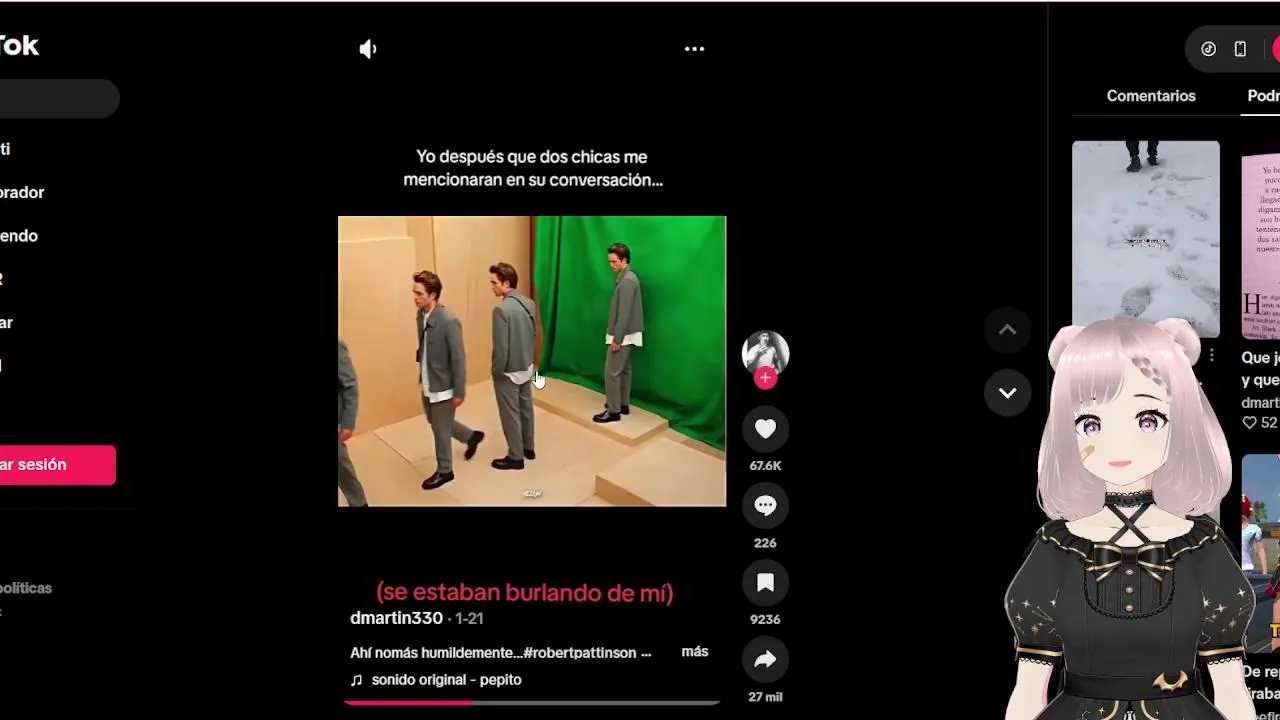The image size is (1280, 720).
Task: Open comments via the speech bubble icon
Action: pyautogui.click(x=765, y=505)
